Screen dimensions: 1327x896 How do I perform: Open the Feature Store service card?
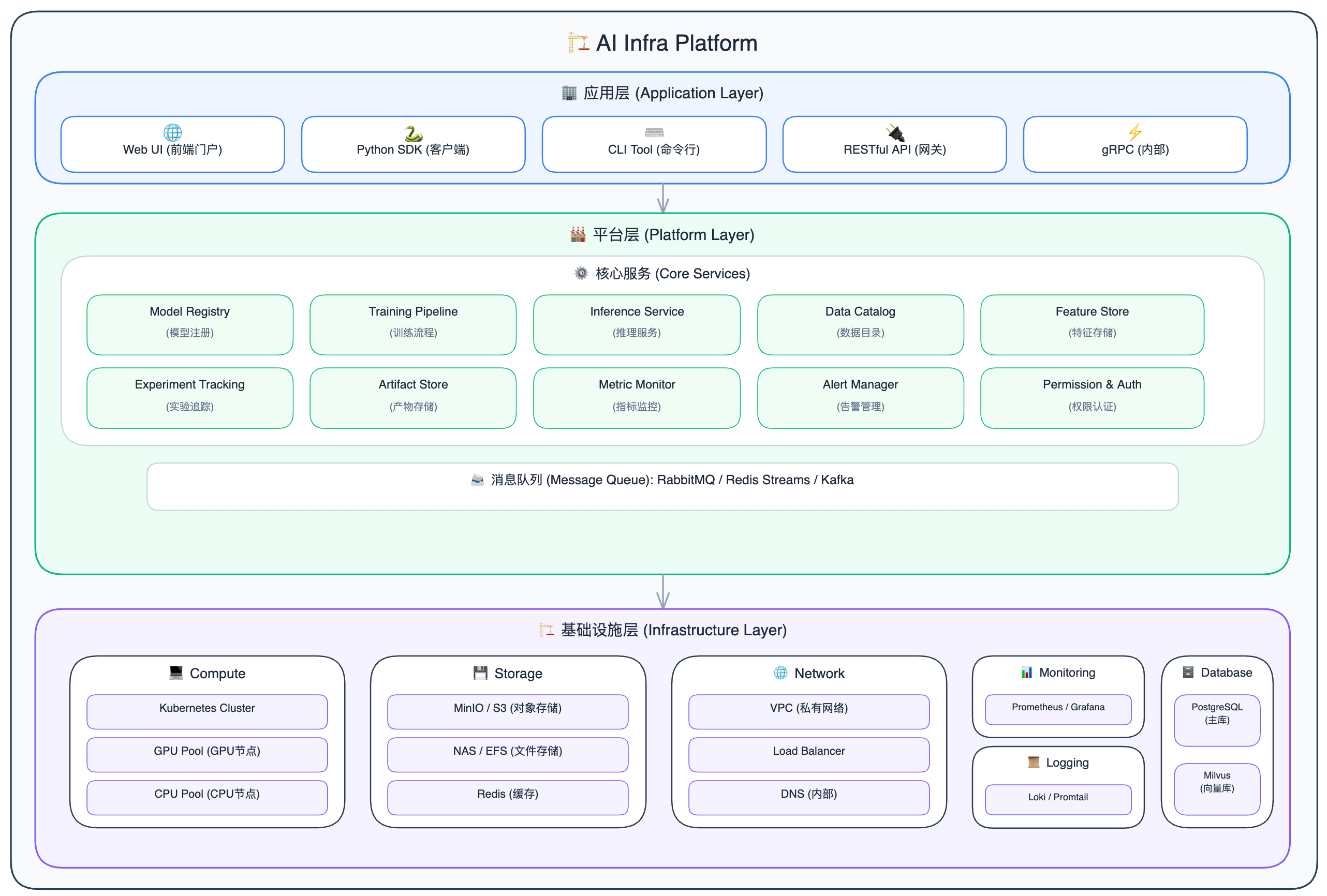tap(1093, 325)
